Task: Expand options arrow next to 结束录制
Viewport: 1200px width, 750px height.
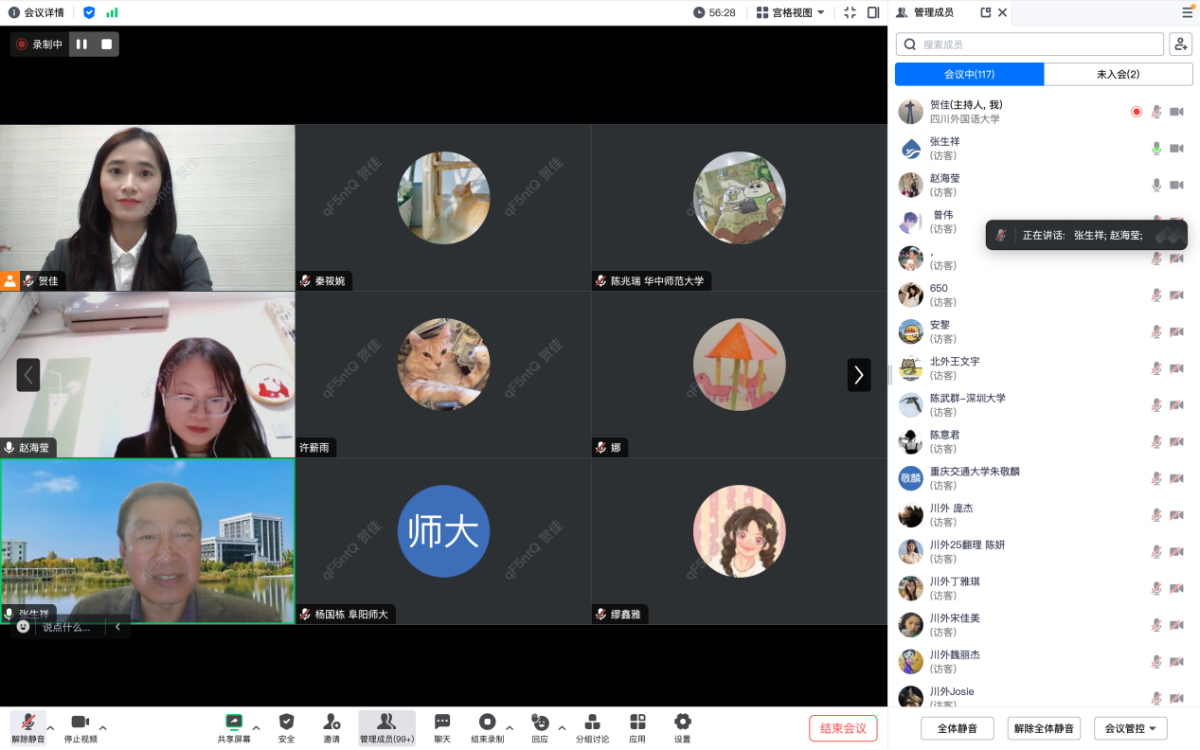Action: point(510,727)
